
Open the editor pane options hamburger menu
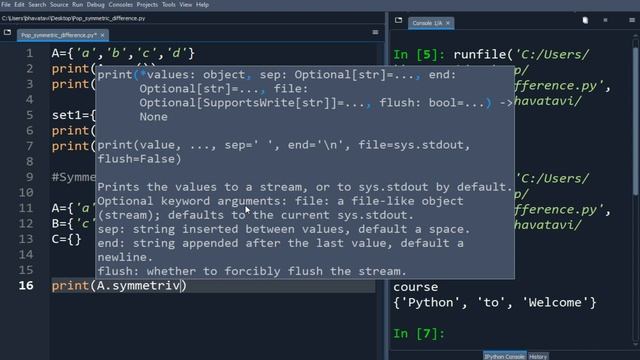point(375,32)
